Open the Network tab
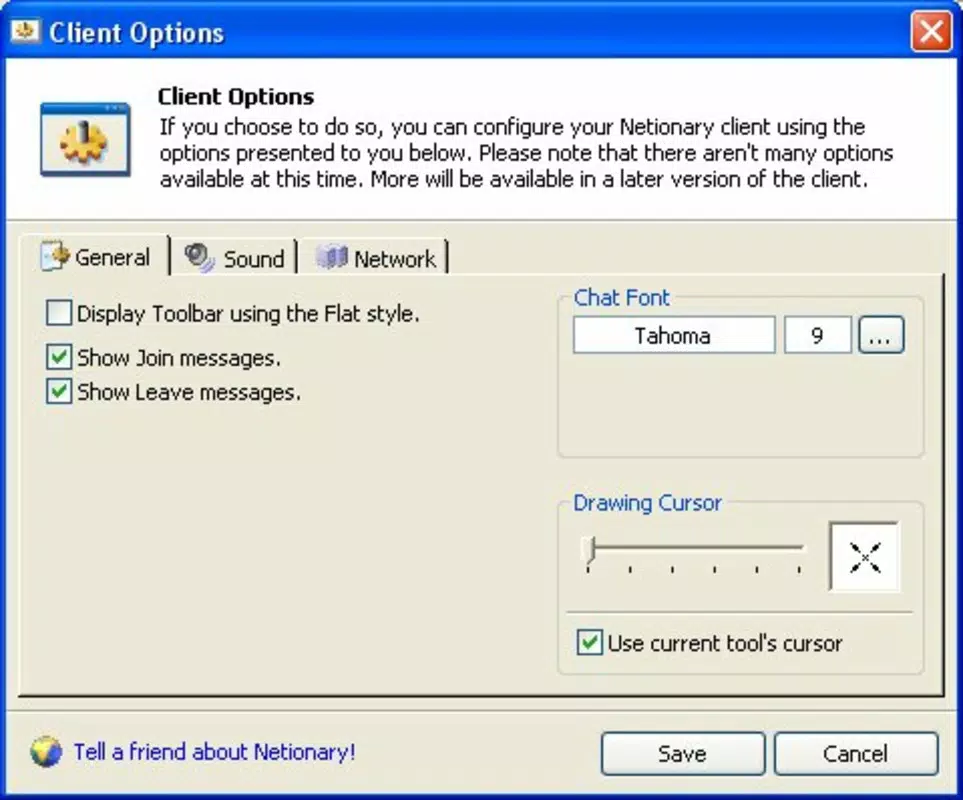Image resolution: width=963 pixels, height=800 pixels. (375, 258)
